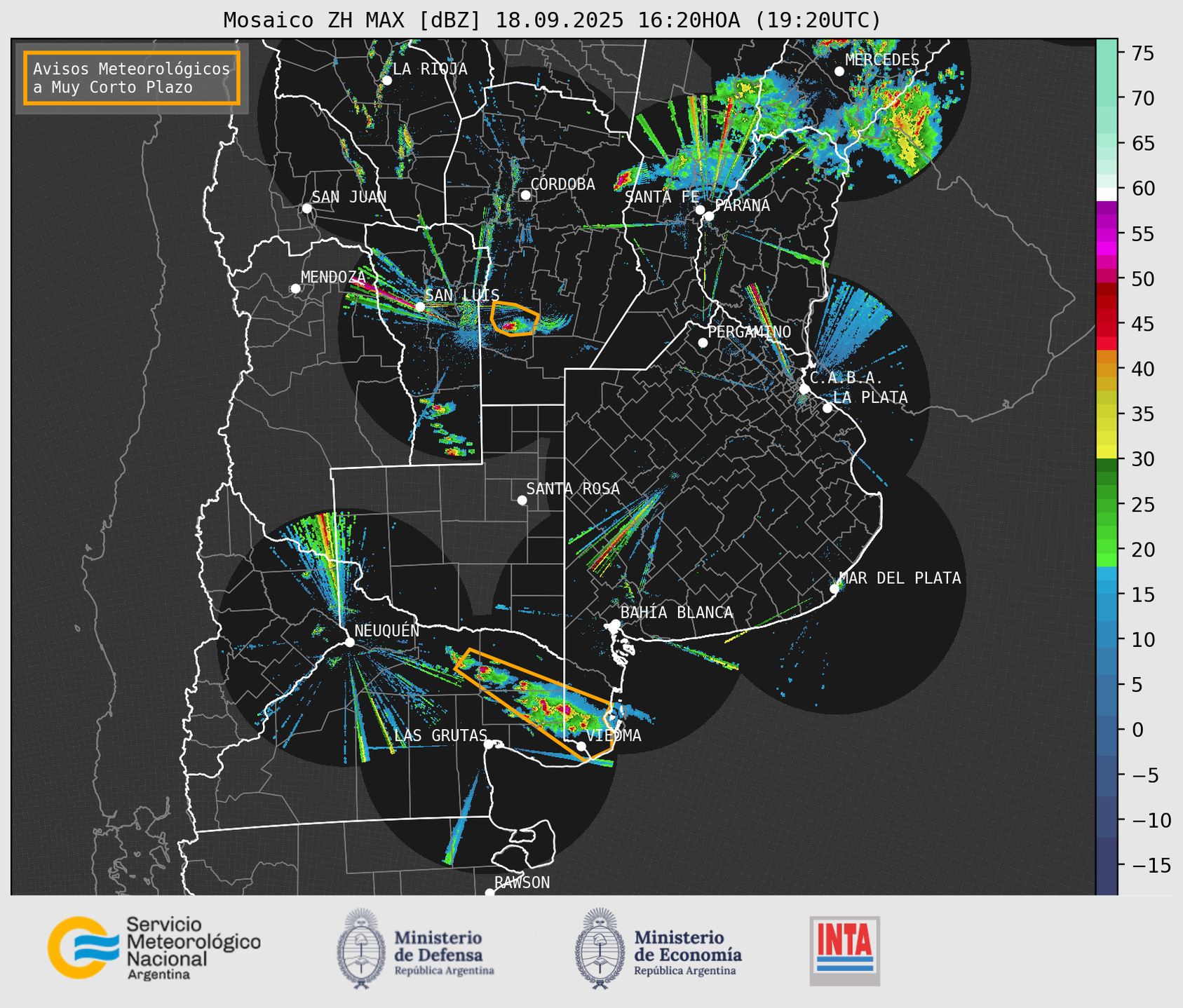Screen dimensions: 1183x1008
Task: Click the LA PLATA city label
Action: pos(870,397)
